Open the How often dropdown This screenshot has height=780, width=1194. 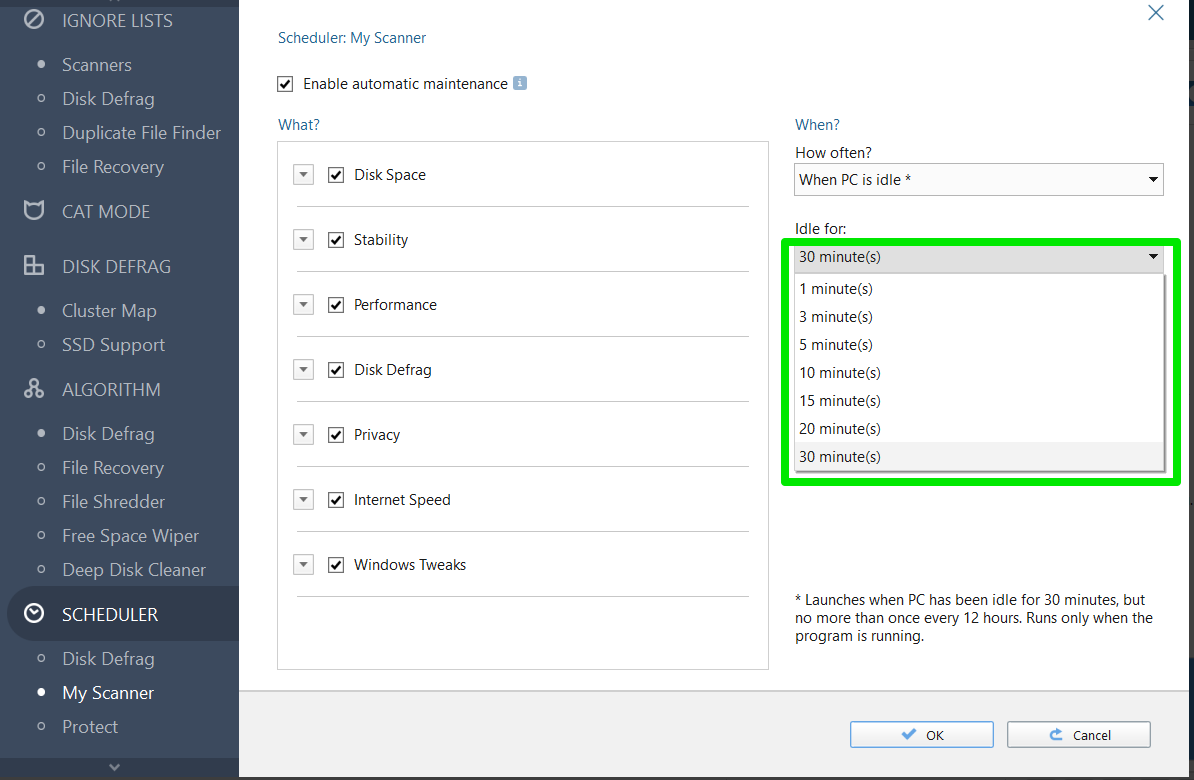click(979, 180)
